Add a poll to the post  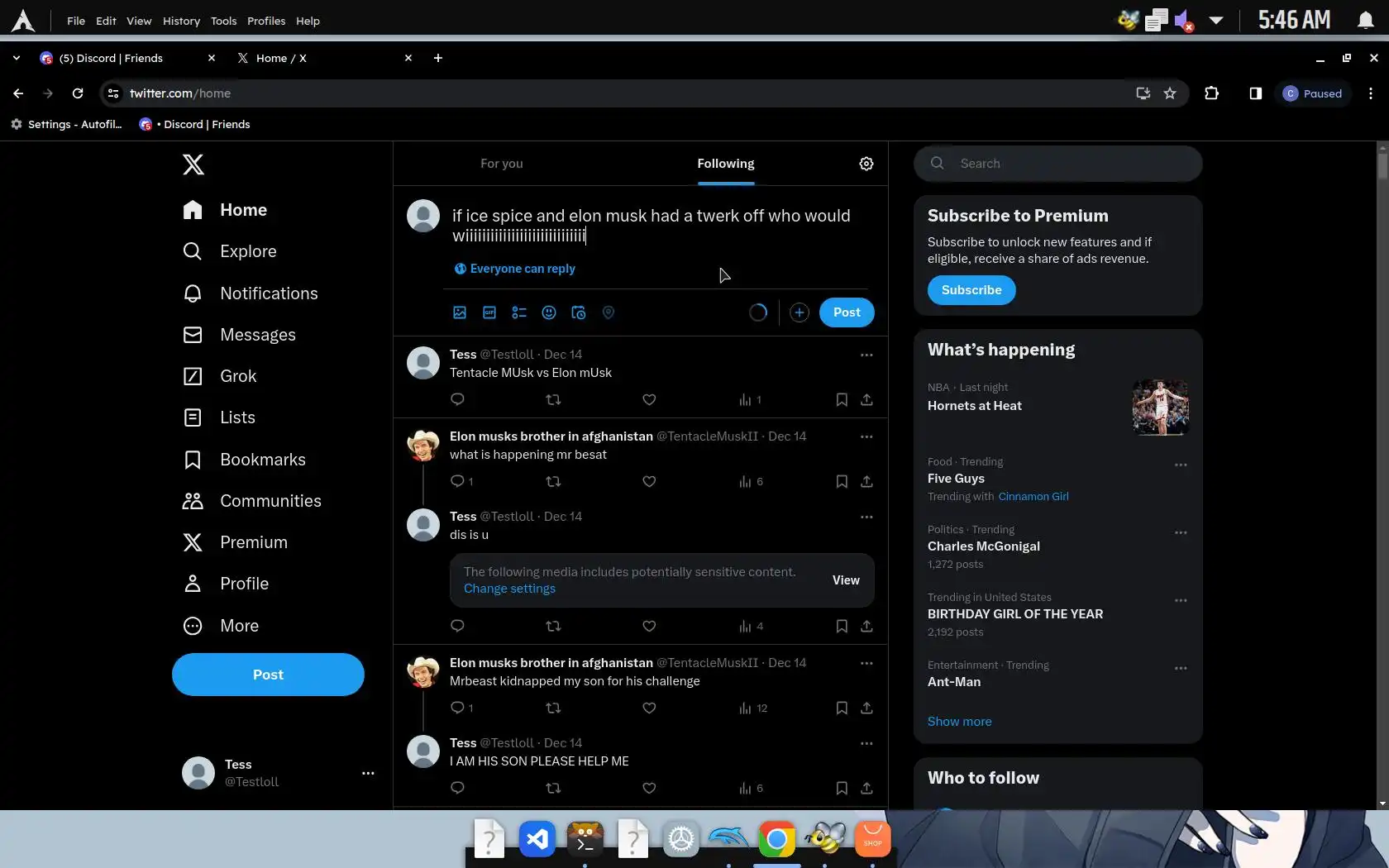519,312
